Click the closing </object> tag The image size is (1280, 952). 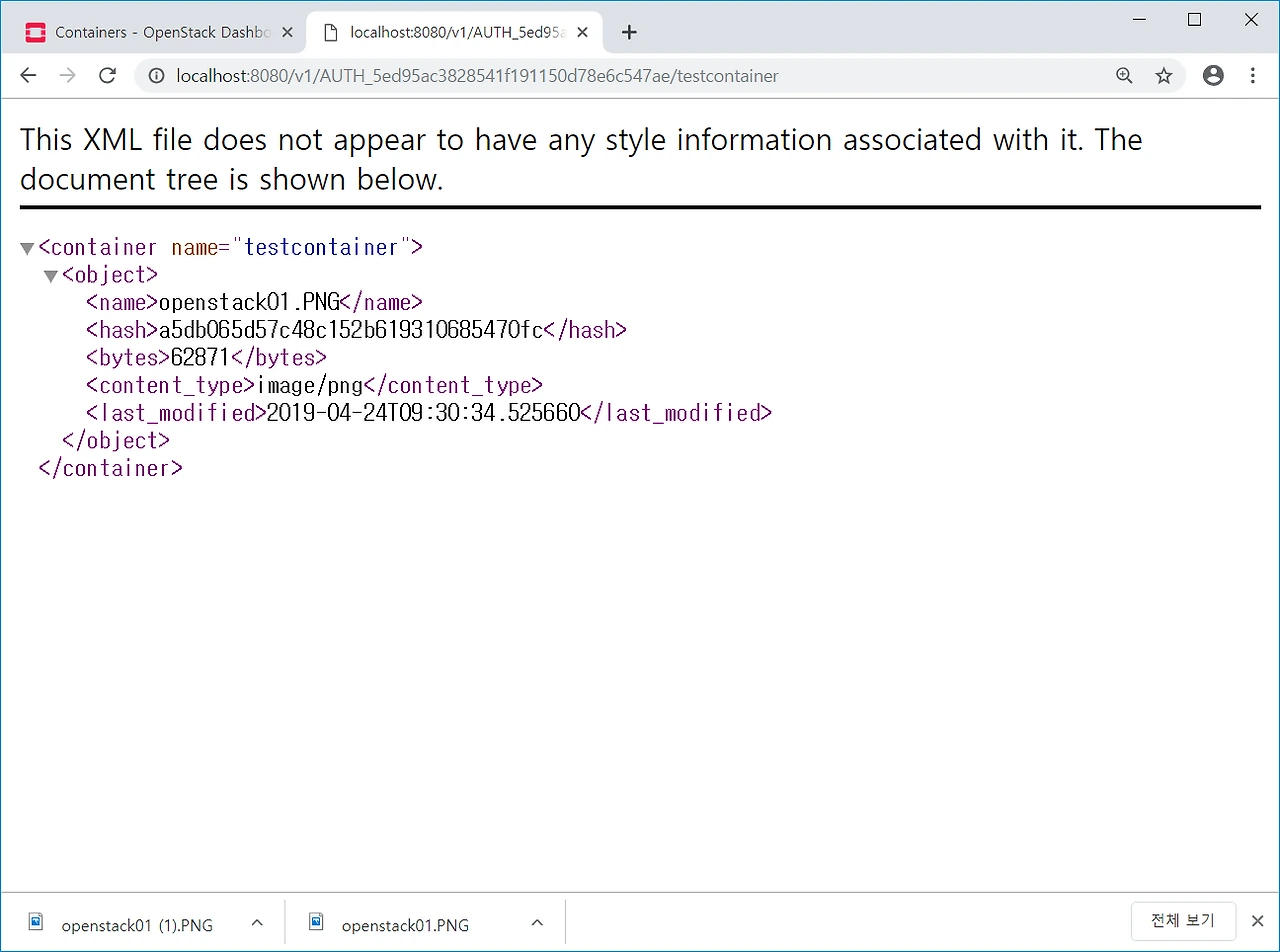(116, 440)
